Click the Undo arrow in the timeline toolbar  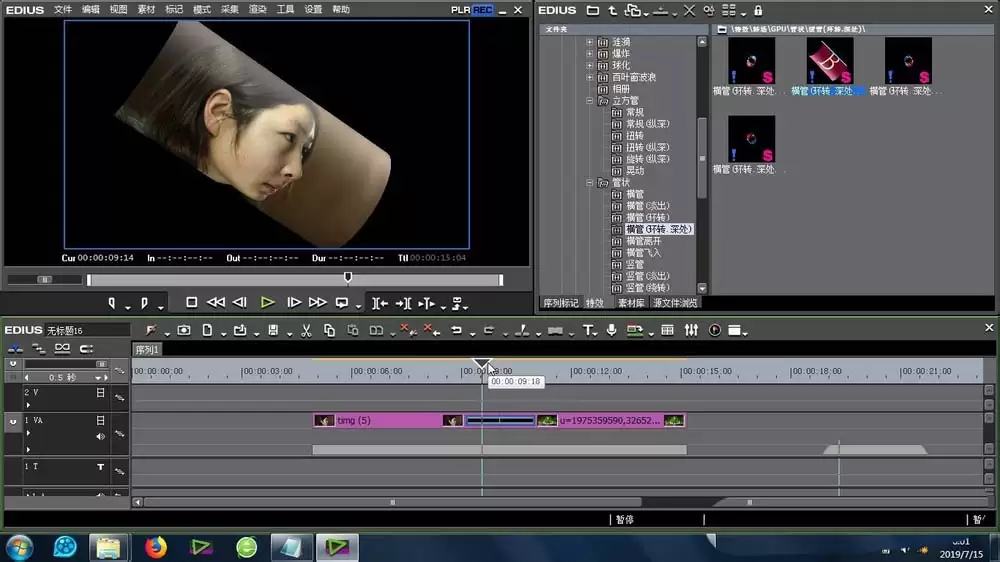[457, 330]
